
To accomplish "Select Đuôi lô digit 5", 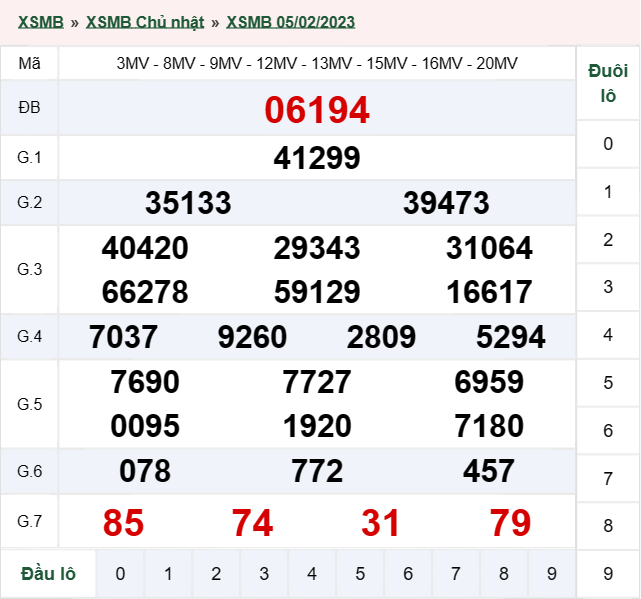I will [x=608, y=383].
